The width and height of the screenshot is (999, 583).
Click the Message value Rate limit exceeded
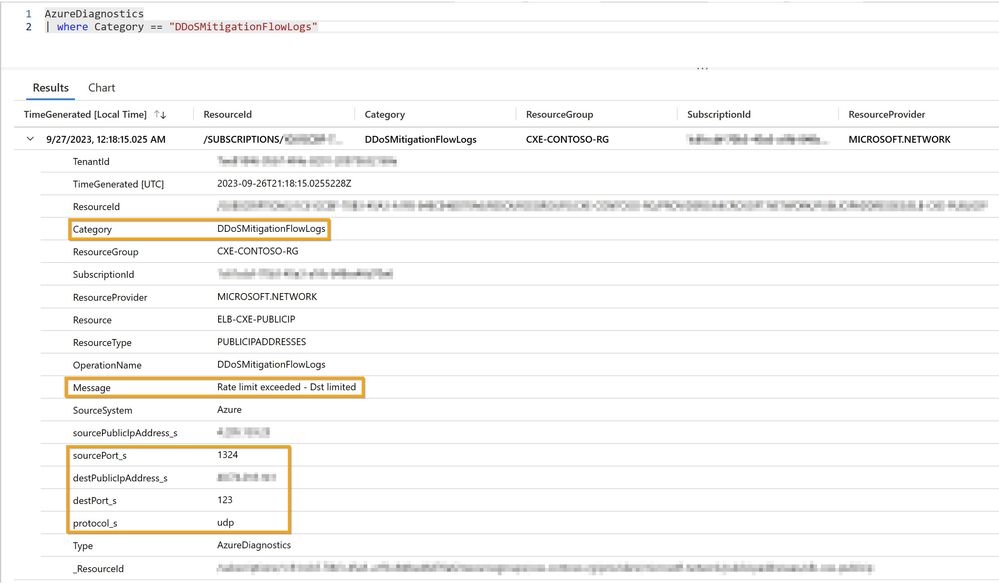click(x=287, y=387)
